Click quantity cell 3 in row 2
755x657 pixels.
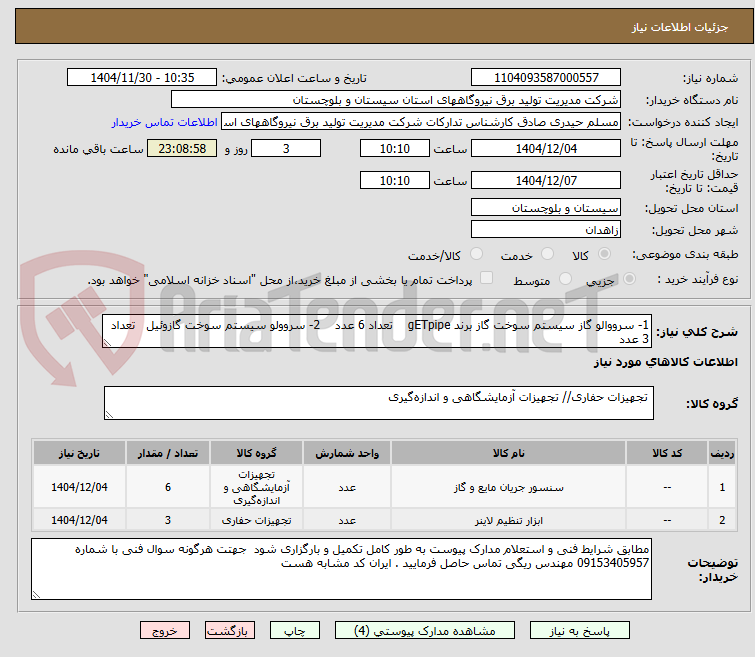pos(168,520)
